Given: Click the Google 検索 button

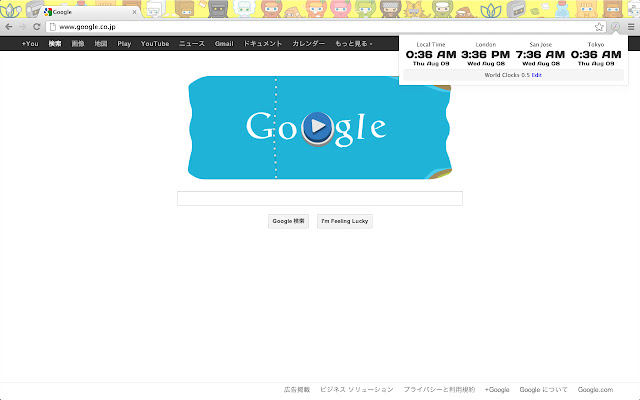Looking at the screenshot, I should coord(288,221).
